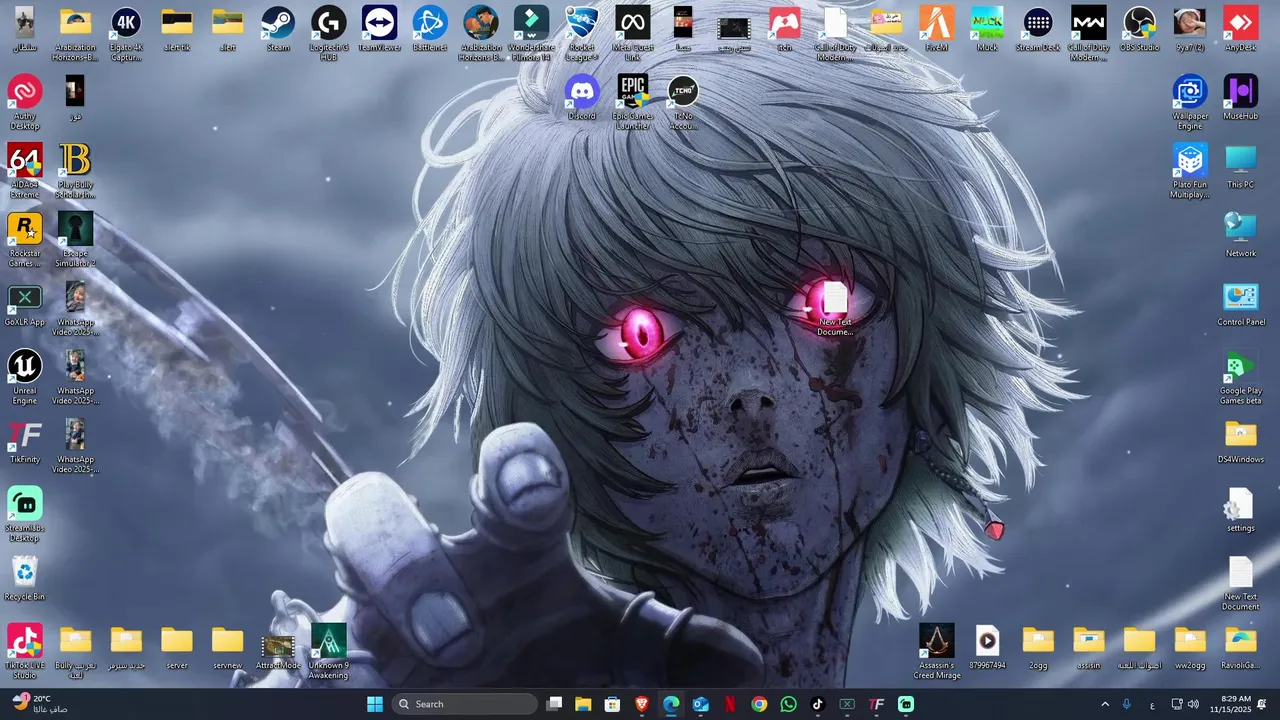This screenshot has width=1280, height=720.
Task: Open the DS4Windows folder
Action: click(1240, 442)
